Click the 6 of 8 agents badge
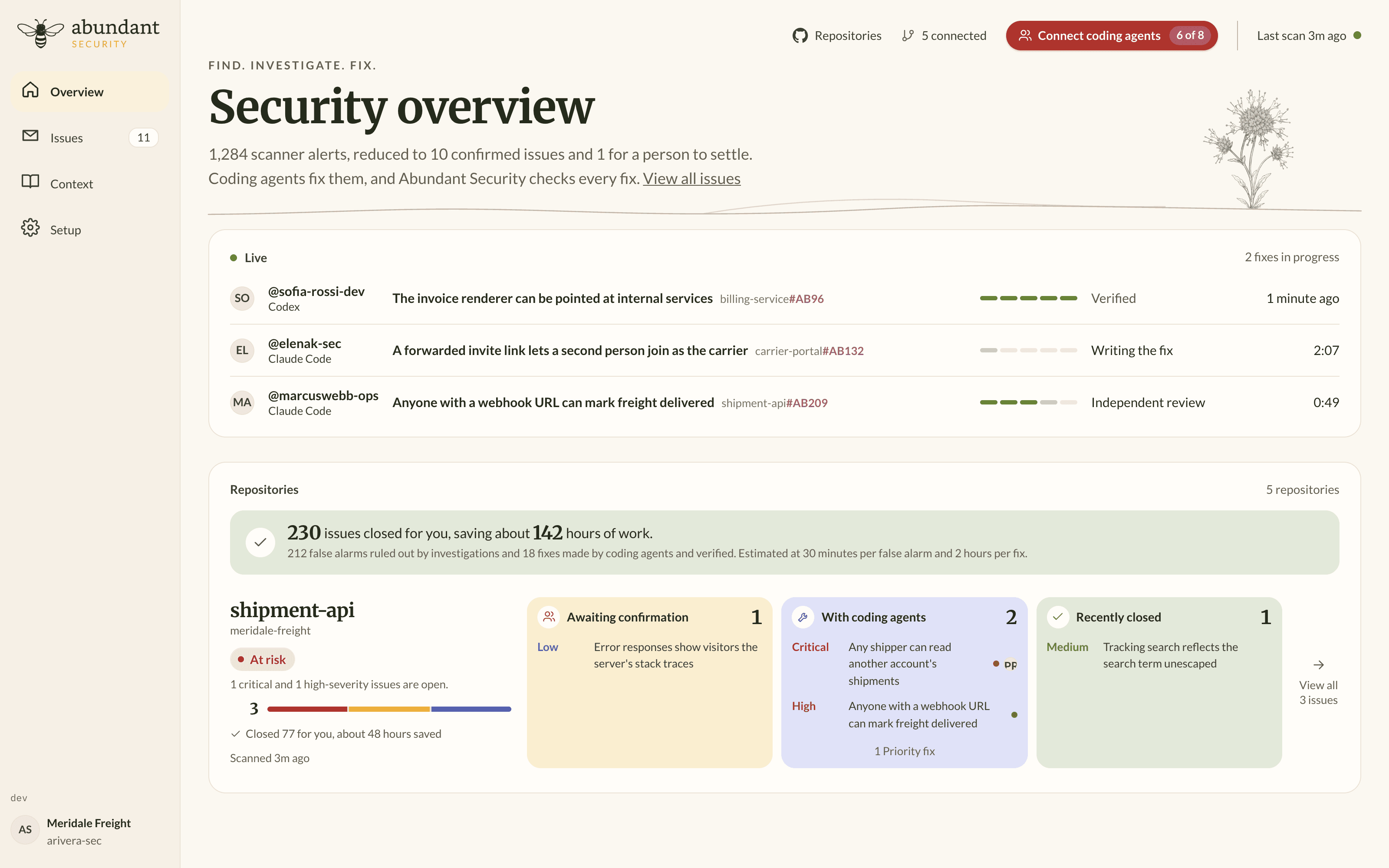The width and height of the screenshot is (1389, 868). coord(1190,36)
